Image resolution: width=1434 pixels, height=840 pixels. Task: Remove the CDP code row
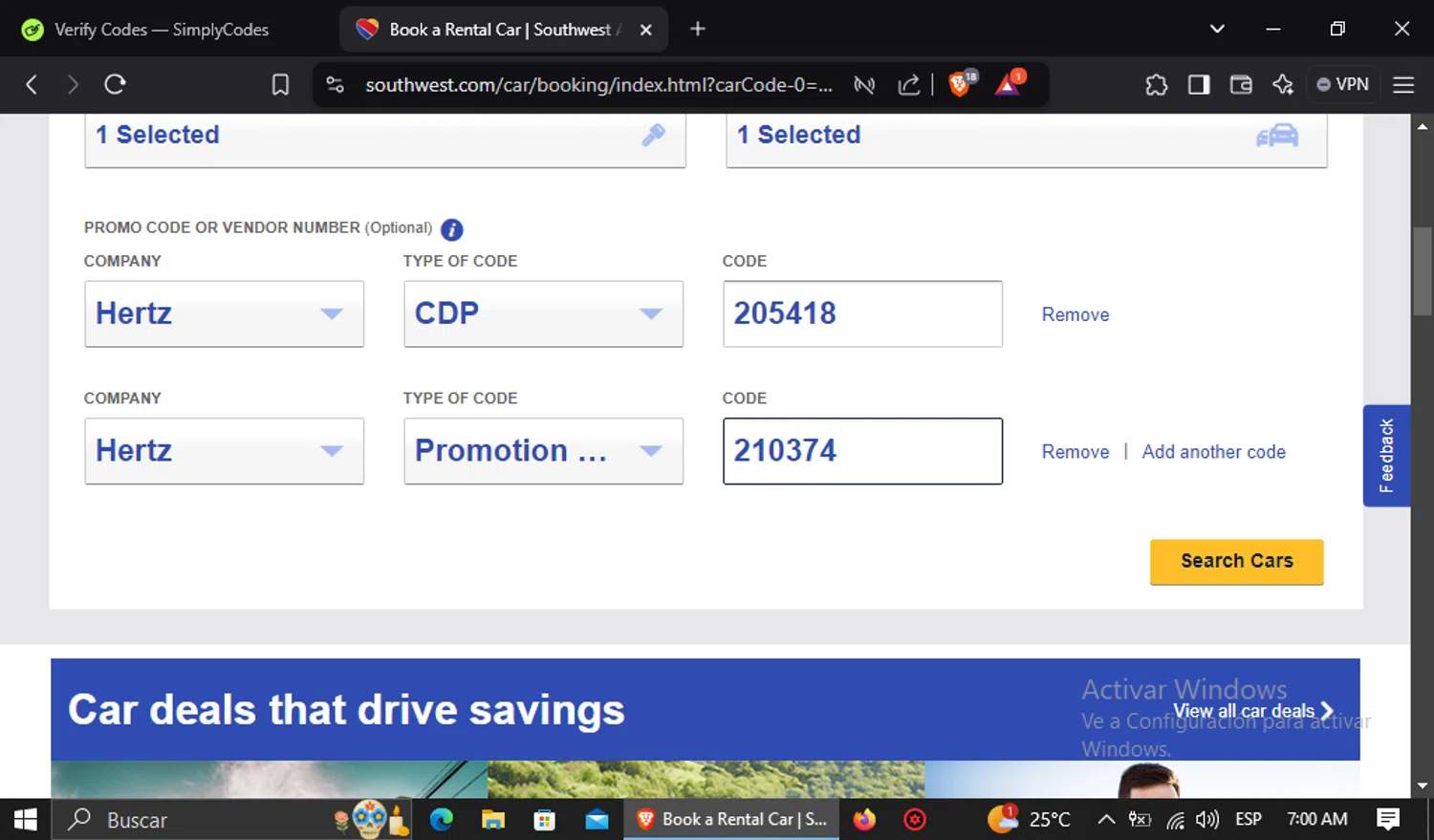pyautogui.click(x=1075, y=314)
